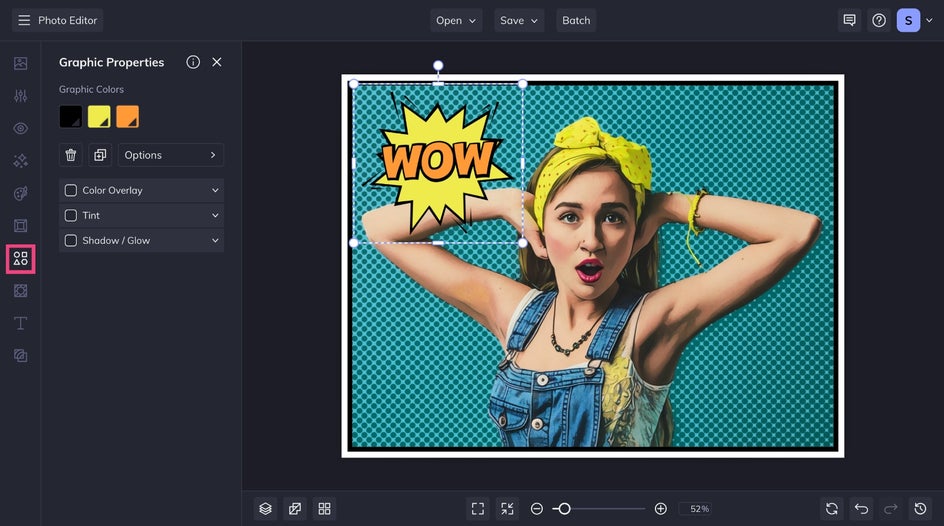The width and height of the screenshot is (944, 526).
Task: Fit image to screen
Action: (478, 509)
